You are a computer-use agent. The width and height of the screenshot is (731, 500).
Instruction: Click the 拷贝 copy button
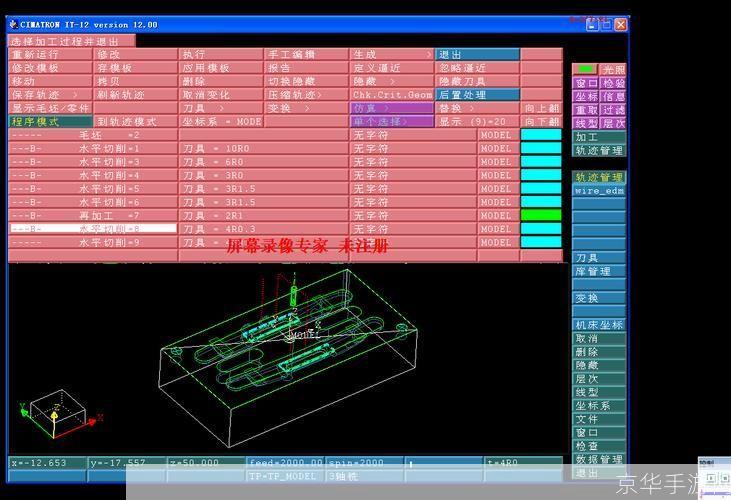point(135,81)
